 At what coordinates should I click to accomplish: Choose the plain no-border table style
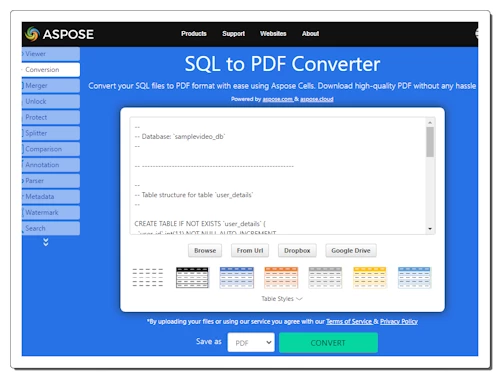tap(148, 277)
